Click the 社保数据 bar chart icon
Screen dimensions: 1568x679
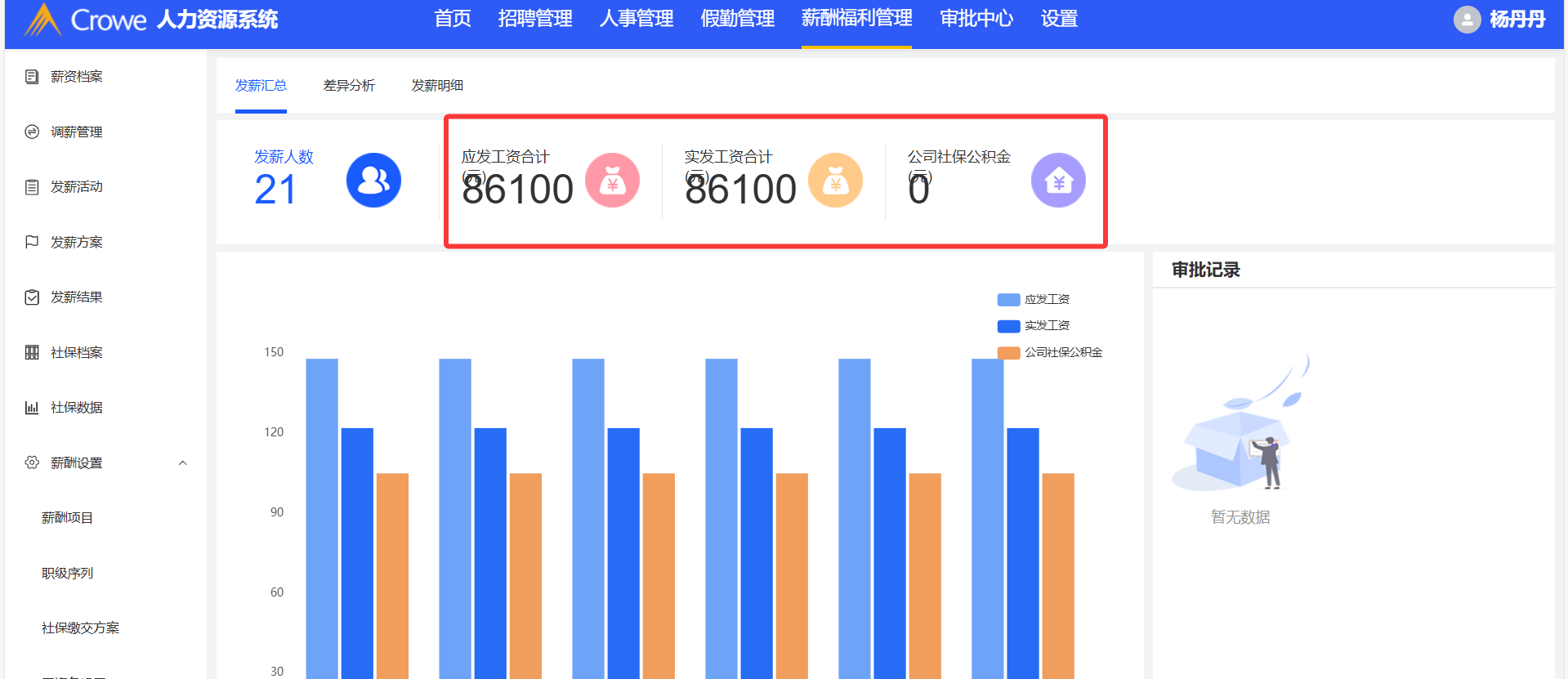[32, 408]
